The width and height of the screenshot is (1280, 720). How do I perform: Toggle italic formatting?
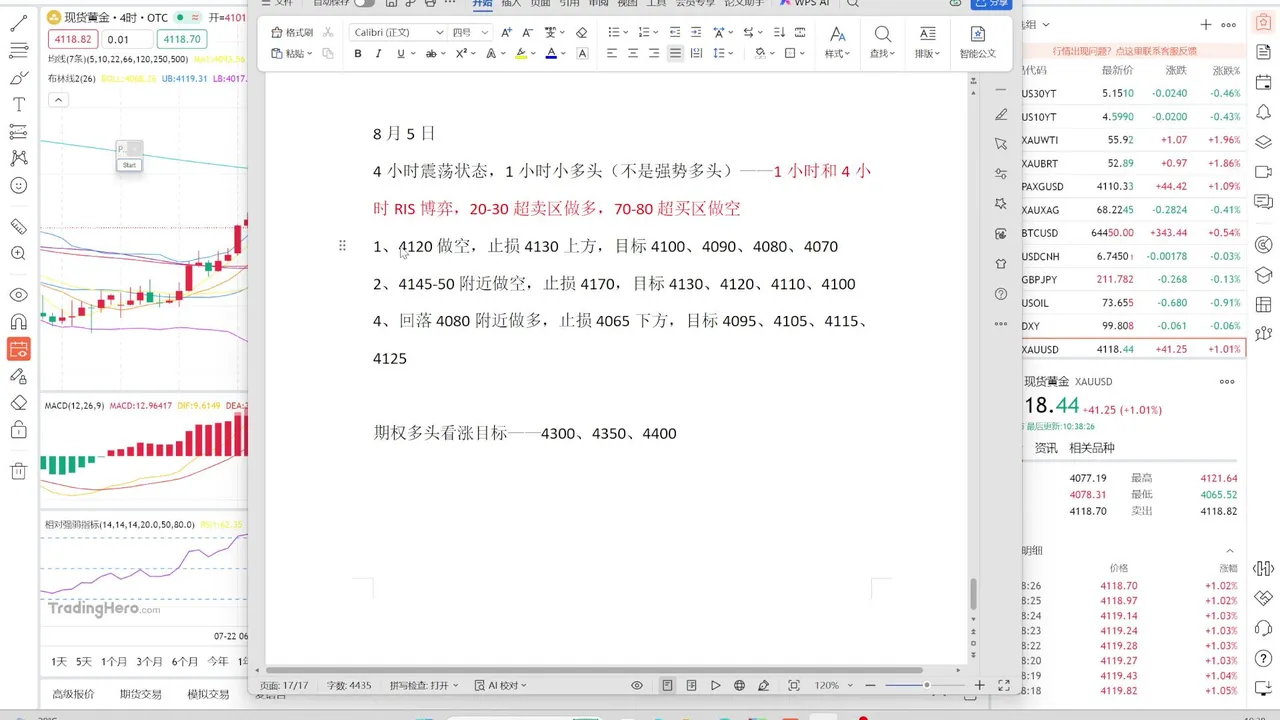click(378, 53)
